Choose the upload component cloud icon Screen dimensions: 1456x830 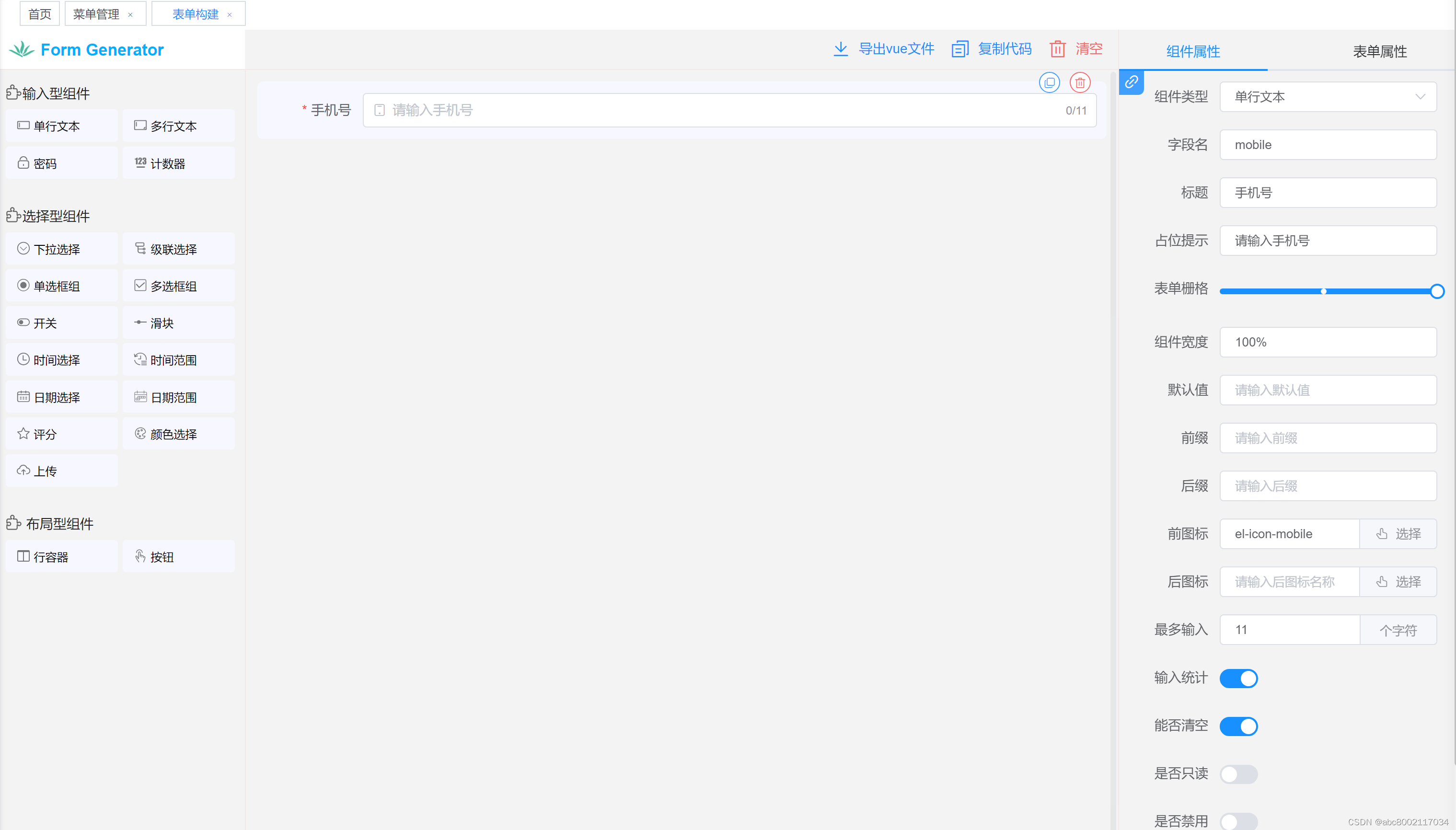(x=23, y=471)
